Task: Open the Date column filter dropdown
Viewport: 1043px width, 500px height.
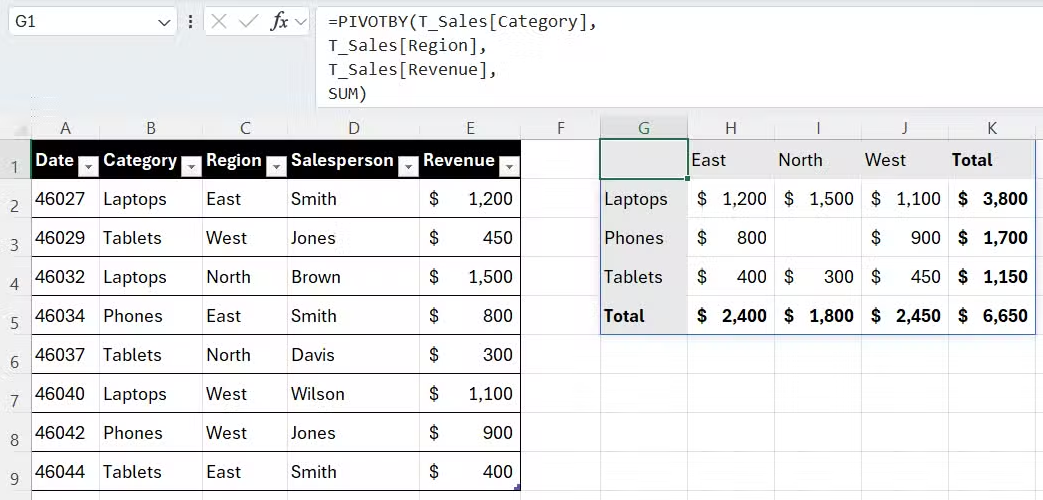Action: [x=88, y=167]
